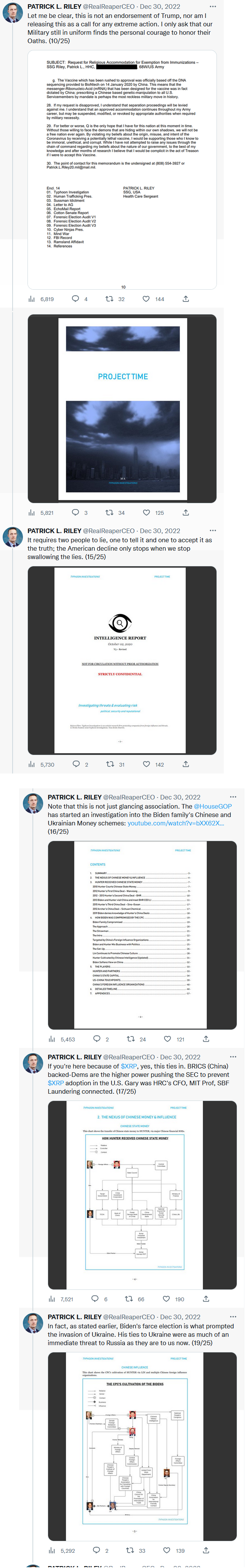252x1568 pixels.
Task: Click the $XRP cashtag after 'because of'
Action: [x=128, y=1066]
